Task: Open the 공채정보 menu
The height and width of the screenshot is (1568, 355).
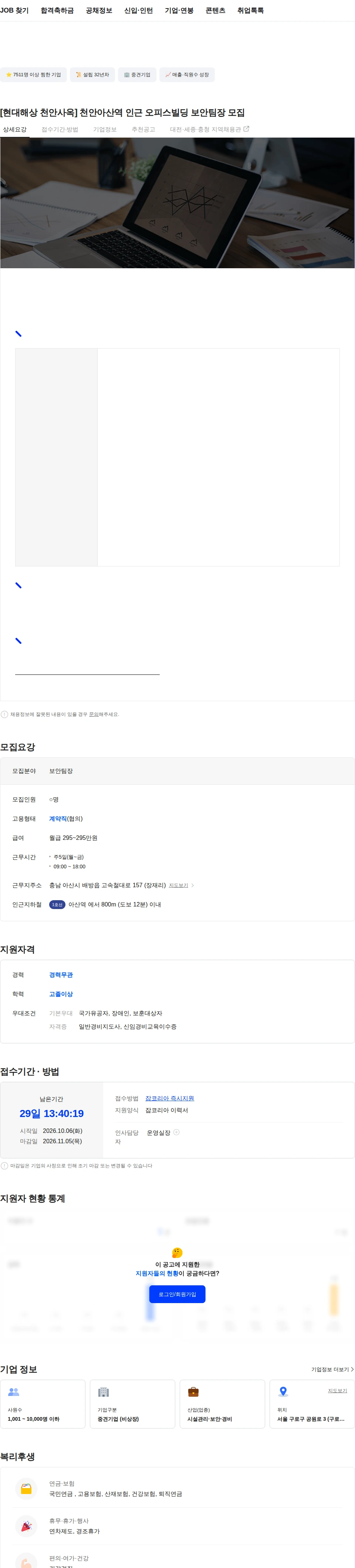Action: (x=99, y=10)
